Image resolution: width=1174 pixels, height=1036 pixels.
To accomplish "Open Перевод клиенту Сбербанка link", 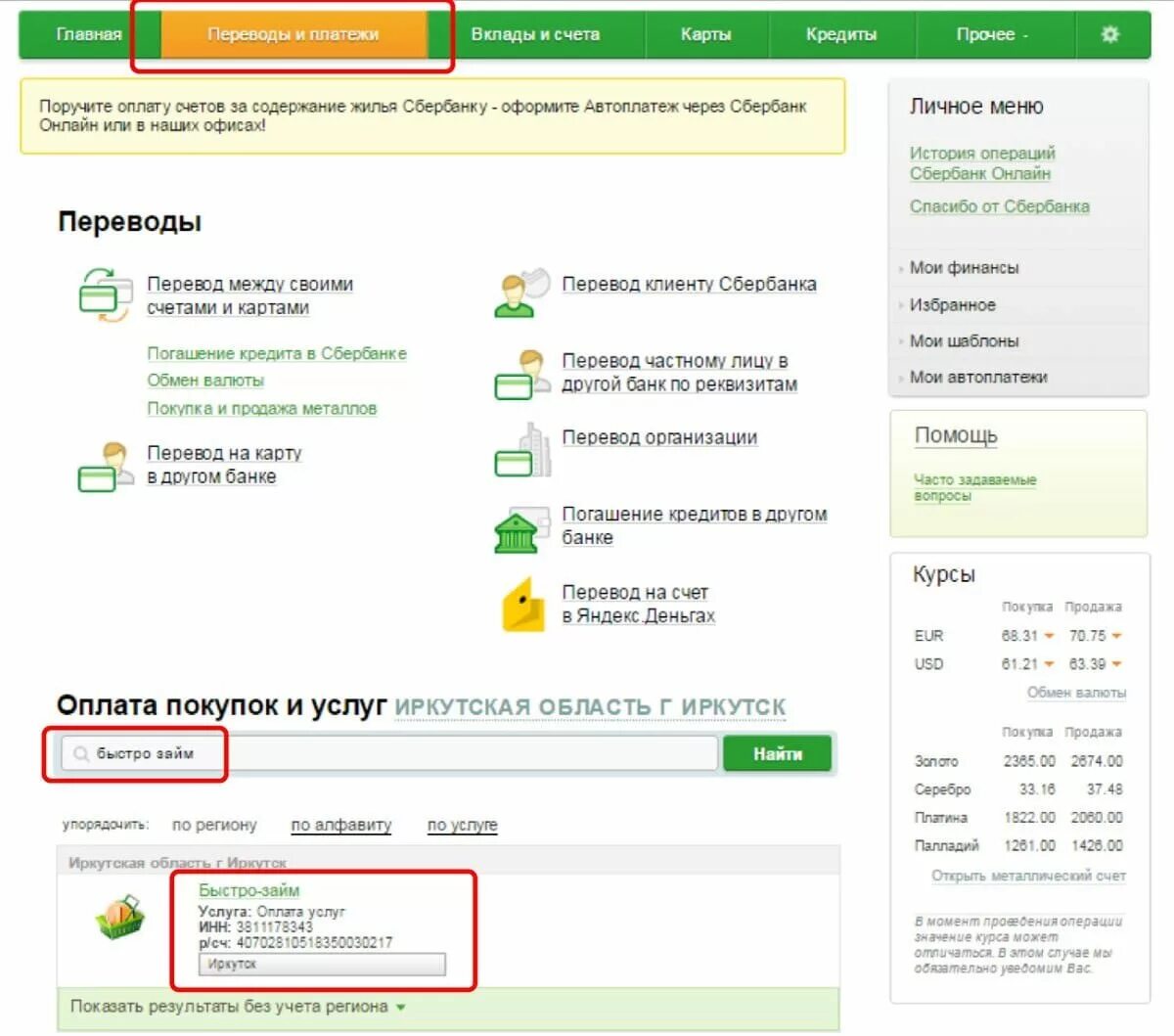I will [689, 285].
